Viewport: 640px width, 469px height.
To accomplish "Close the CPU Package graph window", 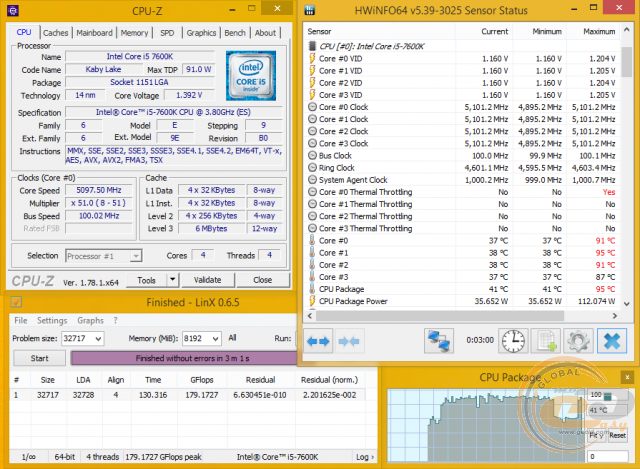I will click(x=627, y=377).
